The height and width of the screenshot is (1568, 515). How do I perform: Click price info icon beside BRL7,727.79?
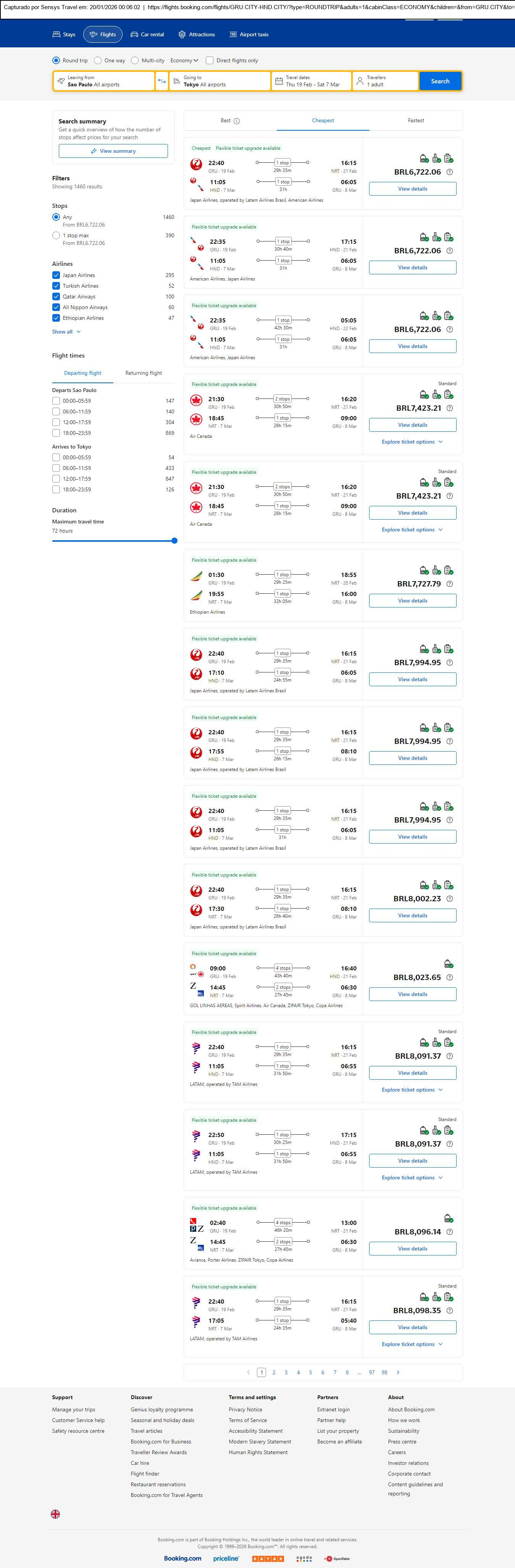pos(449,584)
